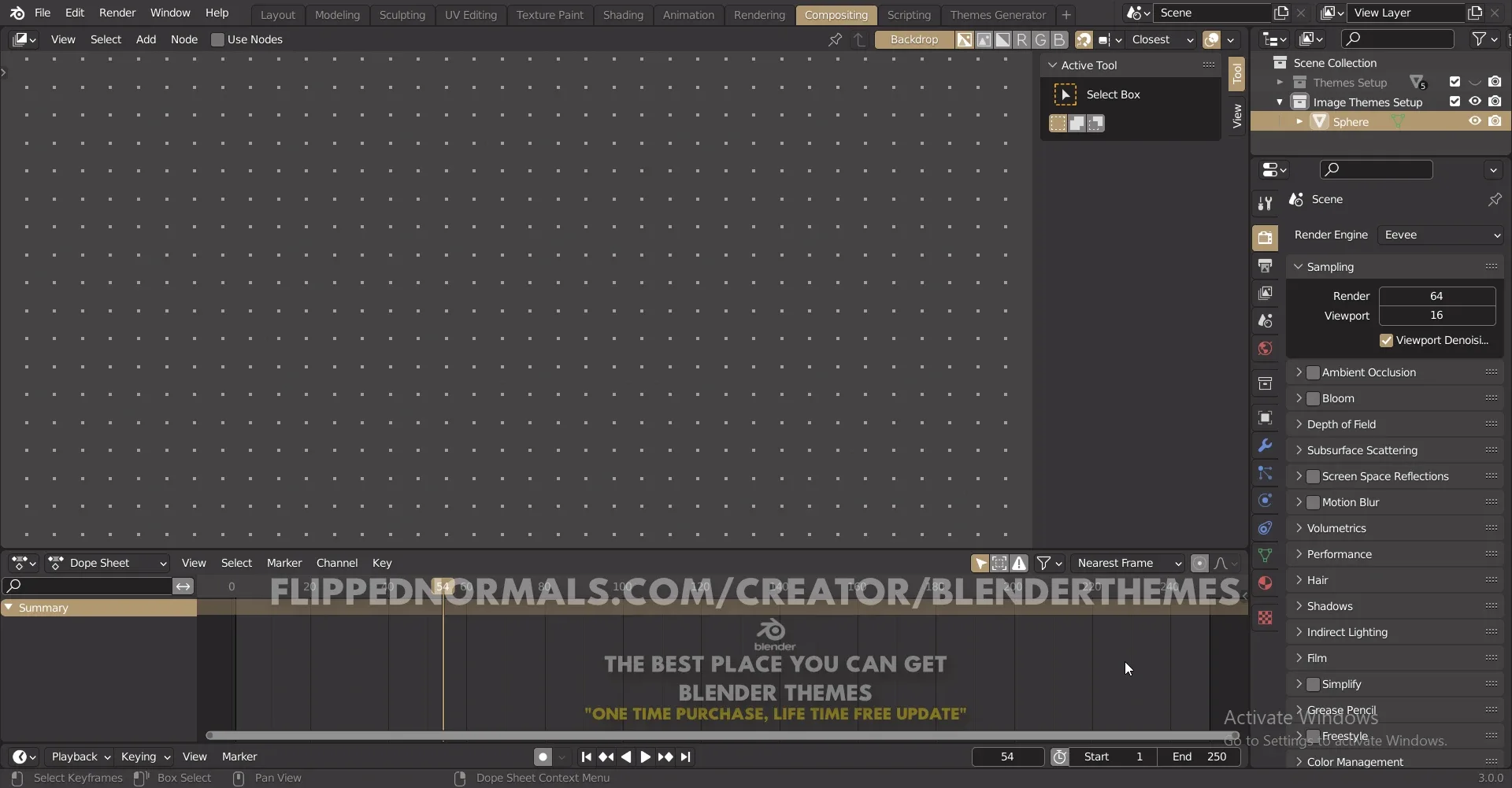Switch to the Animation workspace tab
1512x788 pixels.
coord(688,15)
